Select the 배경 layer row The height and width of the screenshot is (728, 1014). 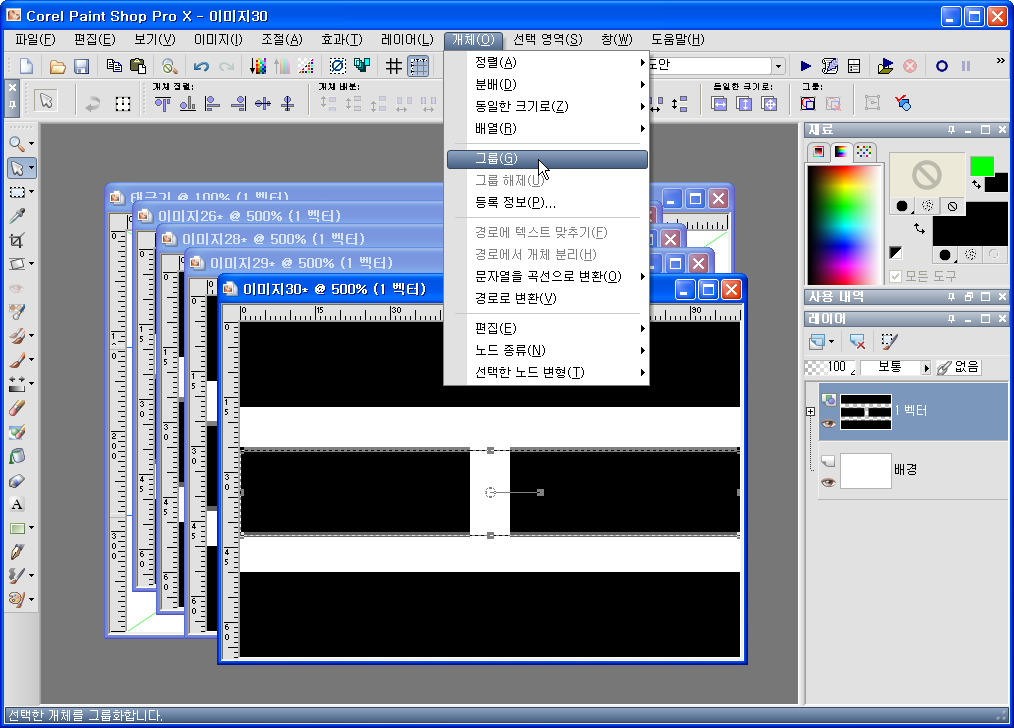coord(913,471)
